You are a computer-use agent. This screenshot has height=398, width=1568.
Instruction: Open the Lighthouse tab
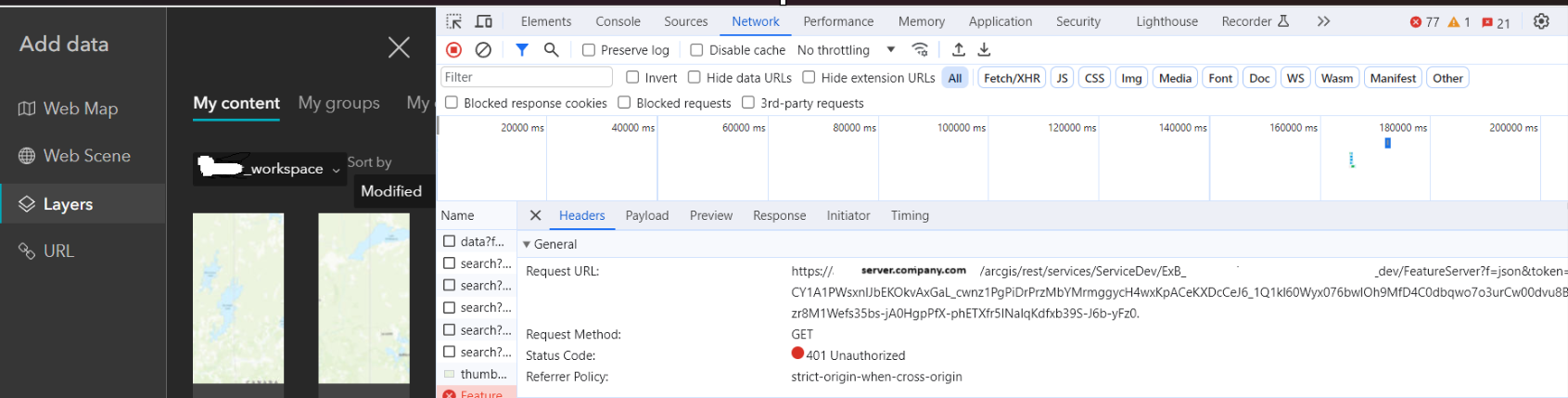[x=1167, y=21]
